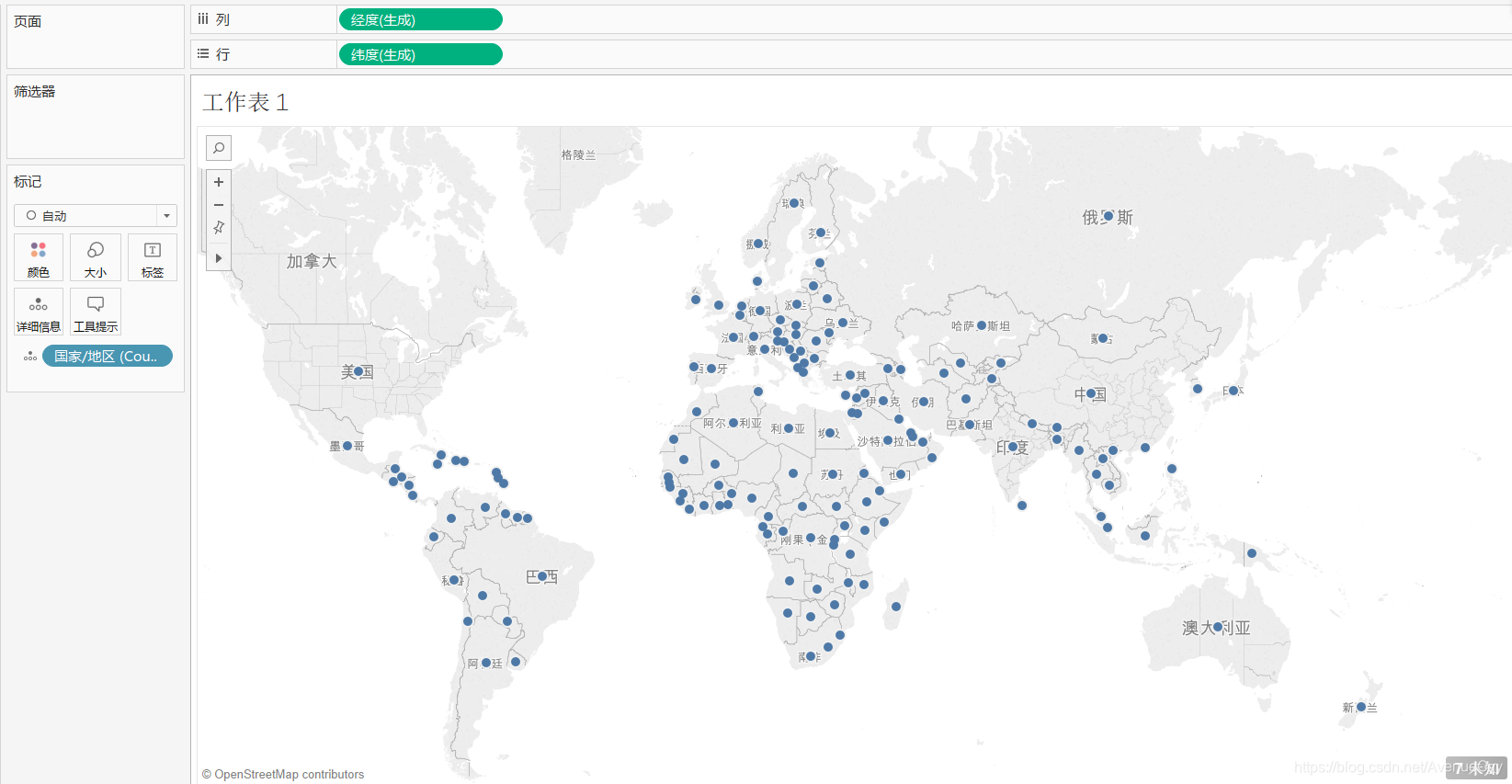1512x784 pixels.
Task: Click the 页面 pages shelf label
Action: [28, 21]
